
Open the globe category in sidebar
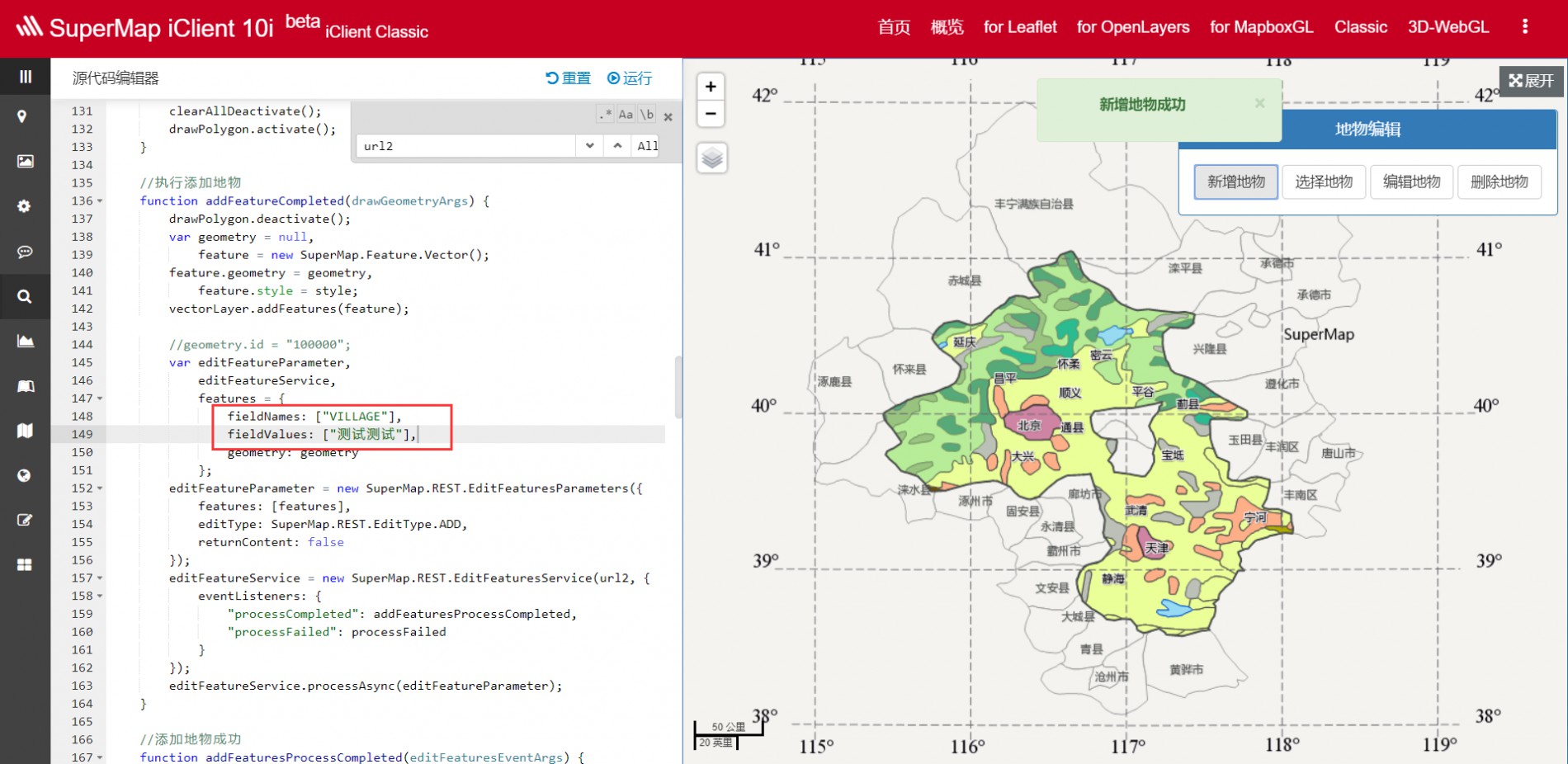tap(24, 475)
